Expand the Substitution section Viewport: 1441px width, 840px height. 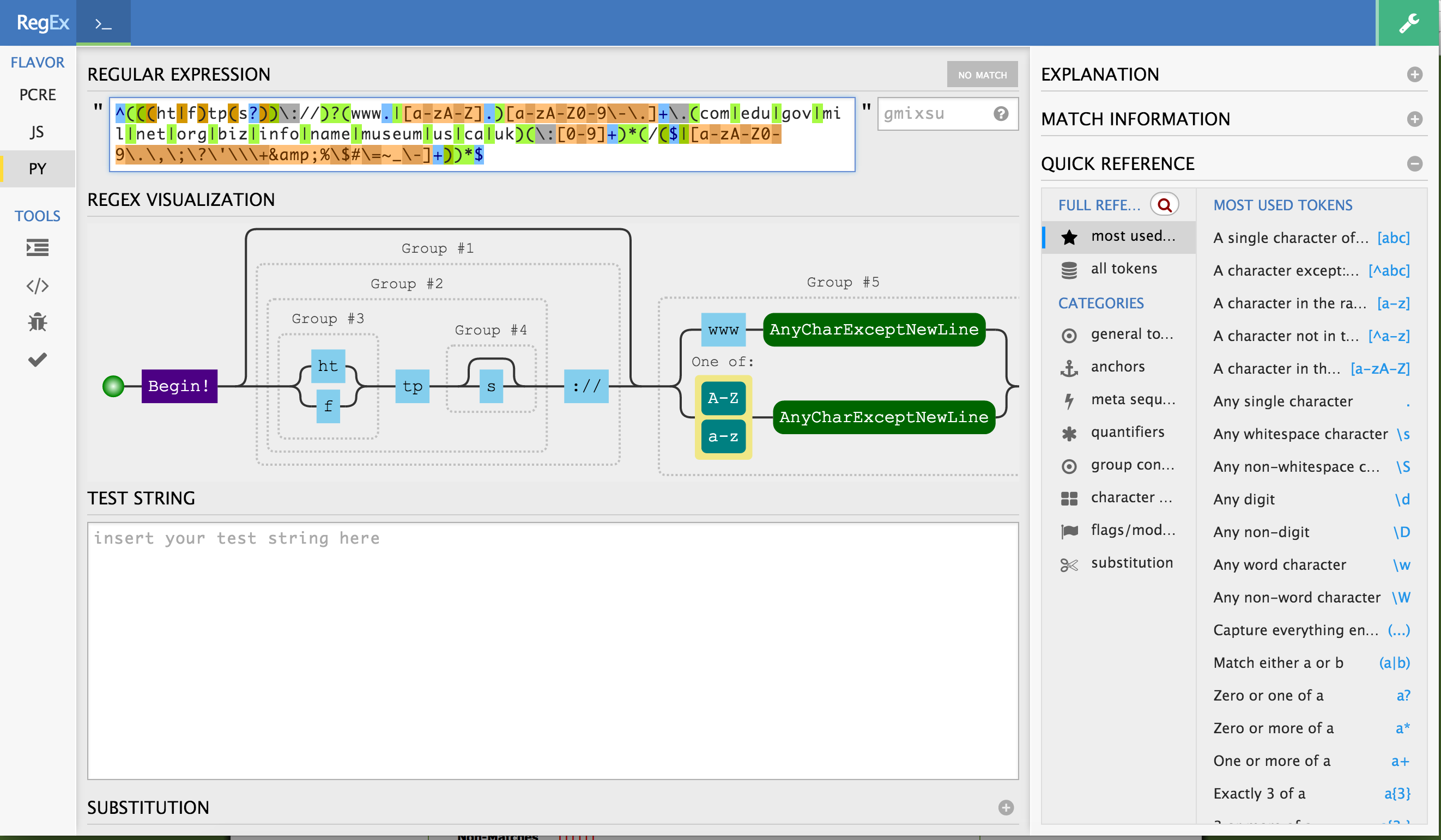(1006, 807)
